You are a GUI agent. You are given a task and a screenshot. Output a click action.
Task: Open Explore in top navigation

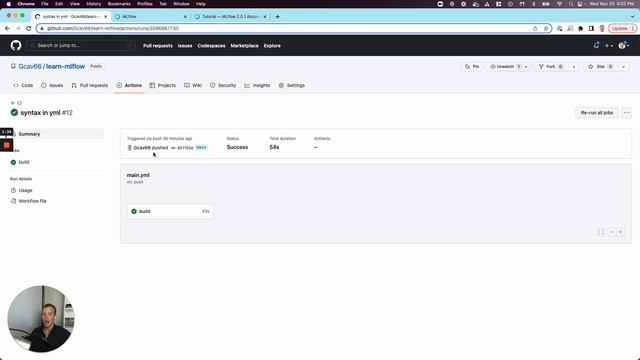[272, 46]
